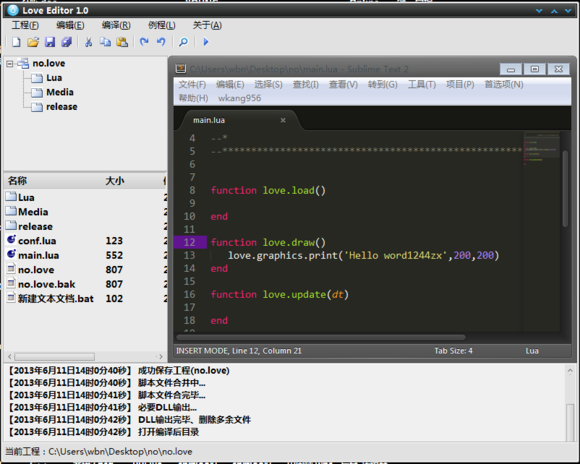580x464 pixels.
Task: Click the Run play toolbar icon
Action: 206,42
